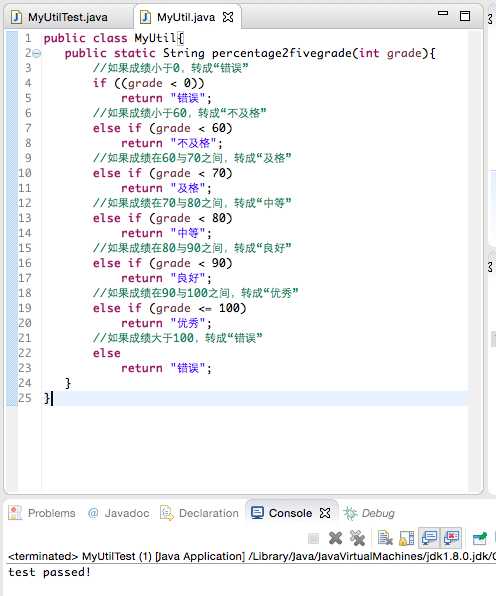This screenshot has height=596, width=496.
Task: Remove the terminated launch from Console
Action: tap(335, 538)
